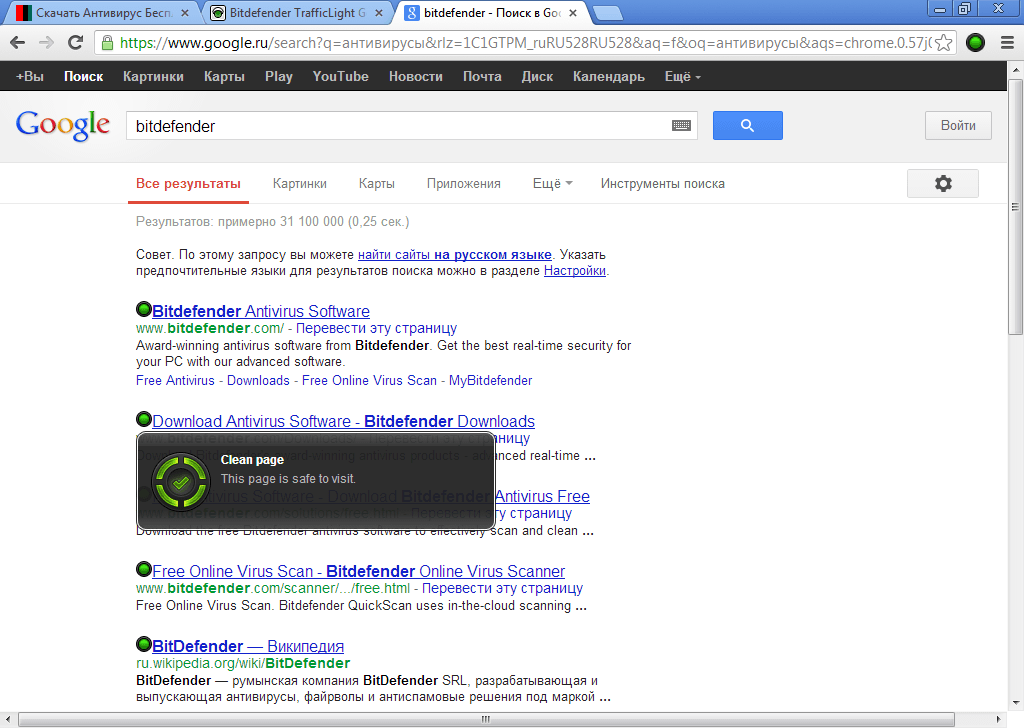Click the HTTPS lock icon in address bar
The height and width of the screenshot is (728, 1024).
106,44
